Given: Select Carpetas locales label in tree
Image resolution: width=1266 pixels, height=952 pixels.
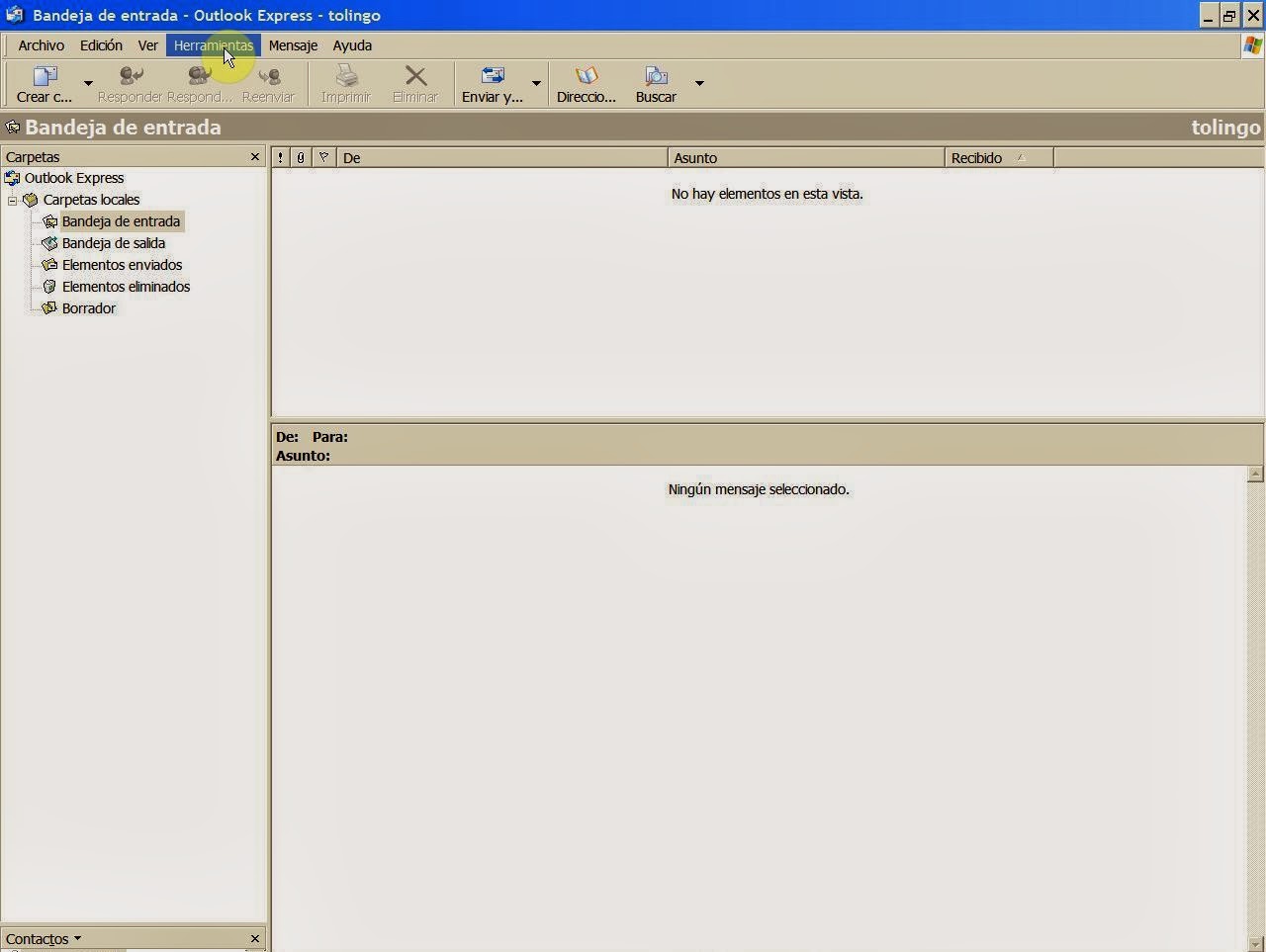Looking at the screenshot, I should click(92, 200).
